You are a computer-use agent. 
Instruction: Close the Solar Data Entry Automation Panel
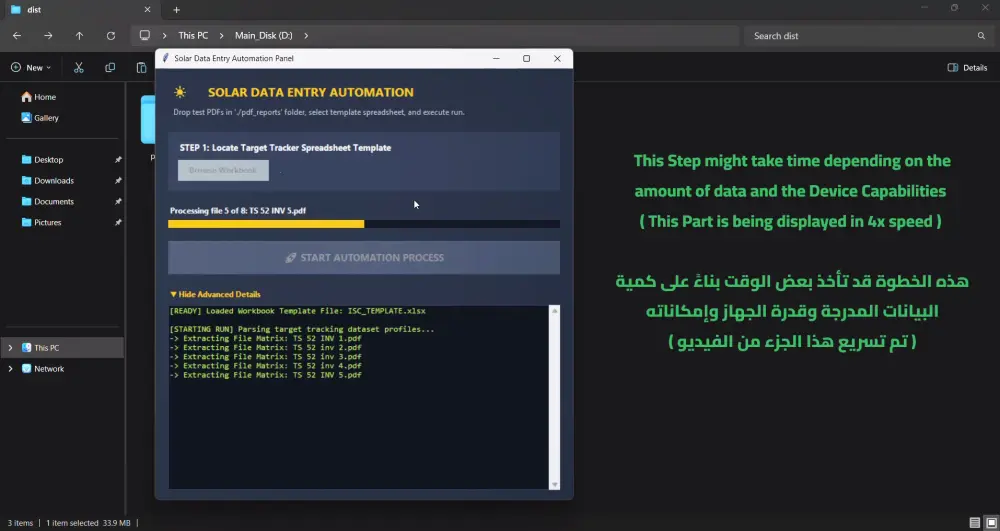(x=557, y=59)
